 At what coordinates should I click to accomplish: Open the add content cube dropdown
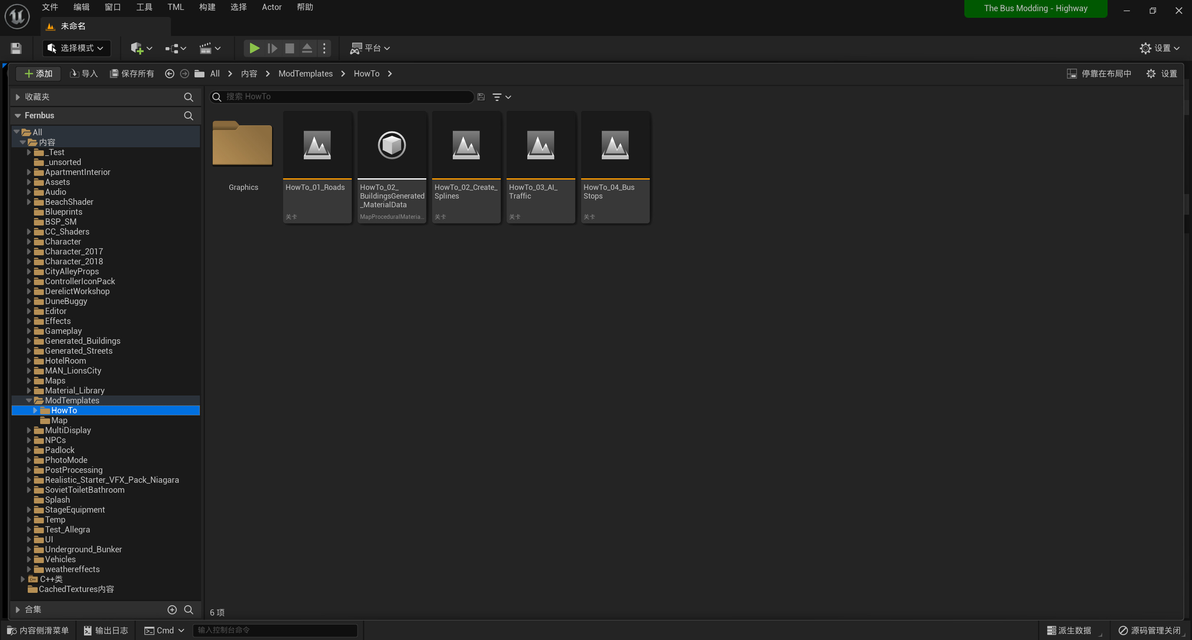tap(141, 48)
